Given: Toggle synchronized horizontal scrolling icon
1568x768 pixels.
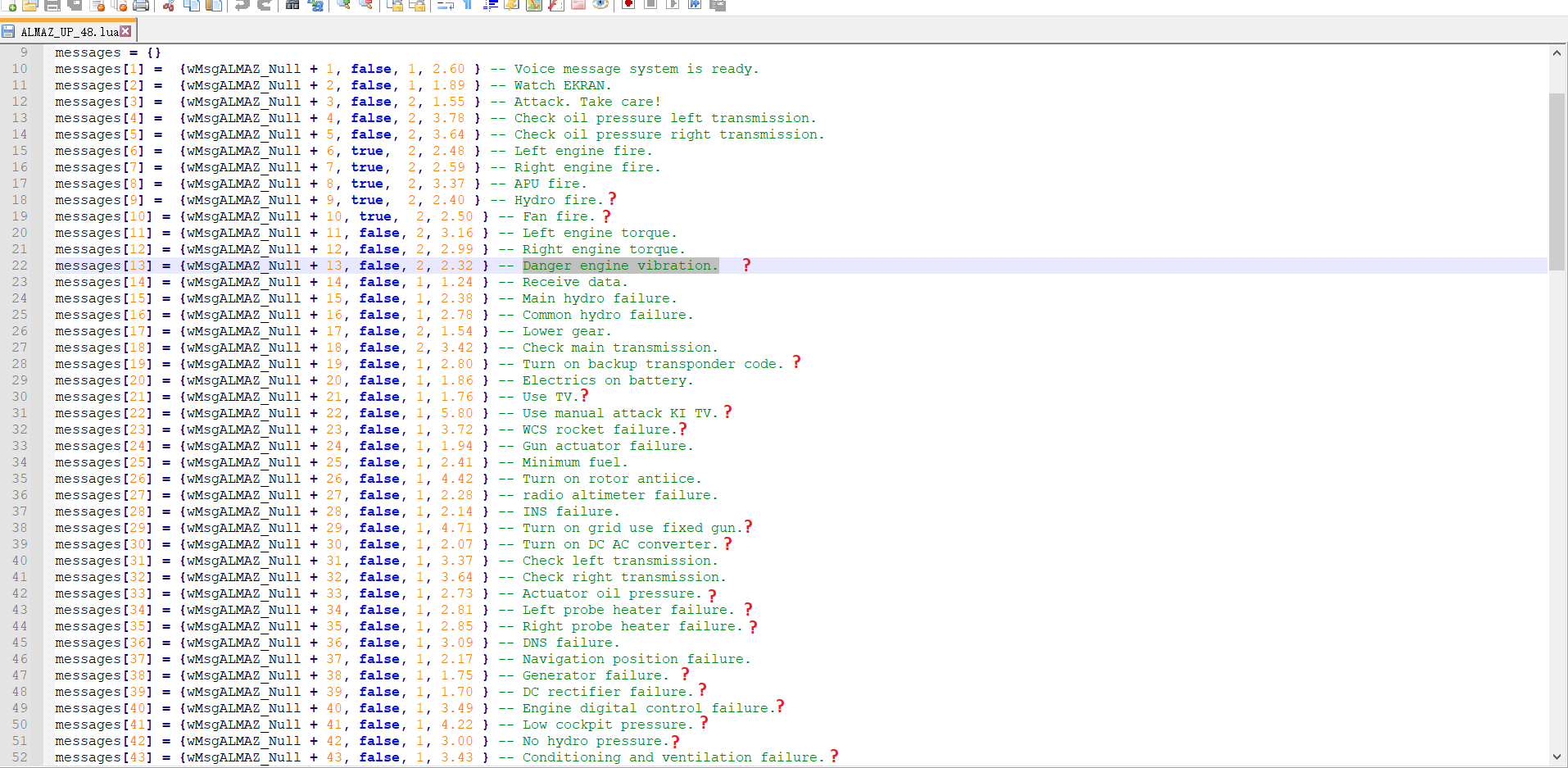Looking at the screenshot, I should [x=416, y=5].
